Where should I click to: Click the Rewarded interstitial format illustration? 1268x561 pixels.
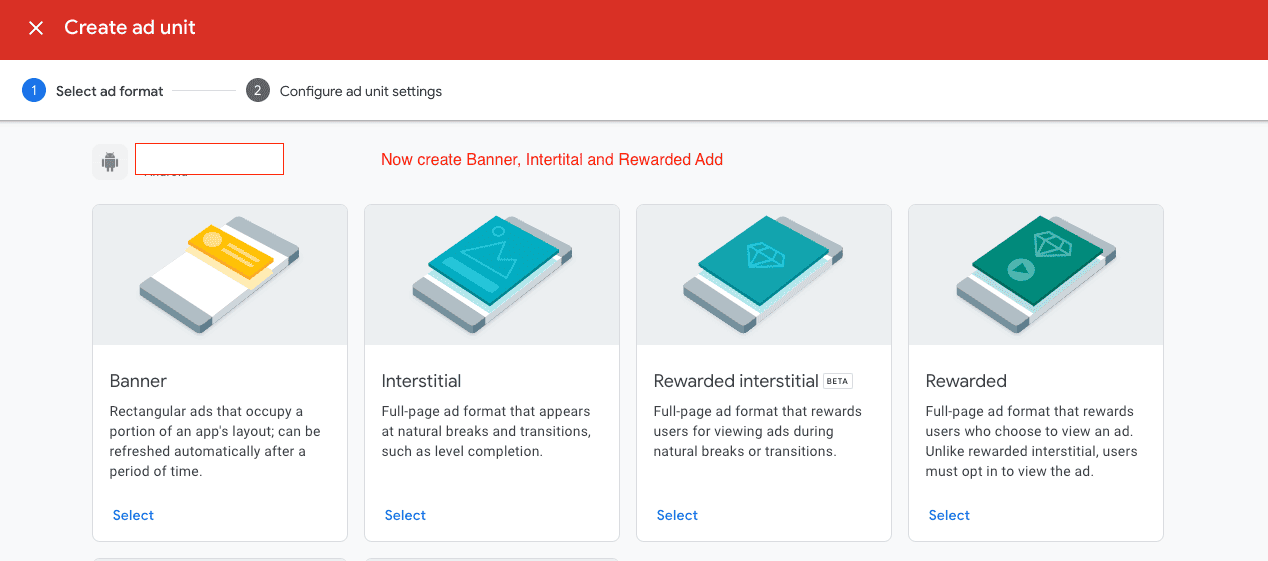click(x=764, y=275)
